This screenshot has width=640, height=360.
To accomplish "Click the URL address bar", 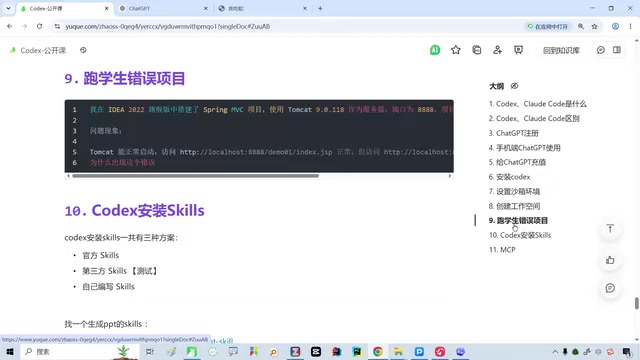I will click(x=286, y=26).
